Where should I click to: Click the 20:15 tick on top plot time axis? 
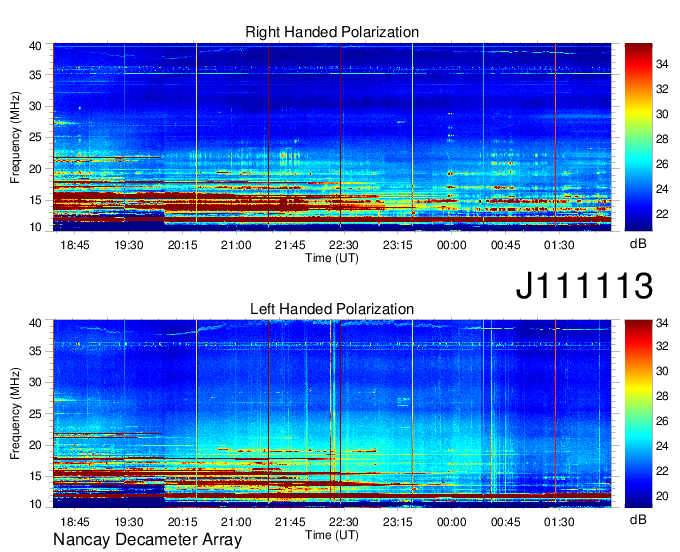183,245
